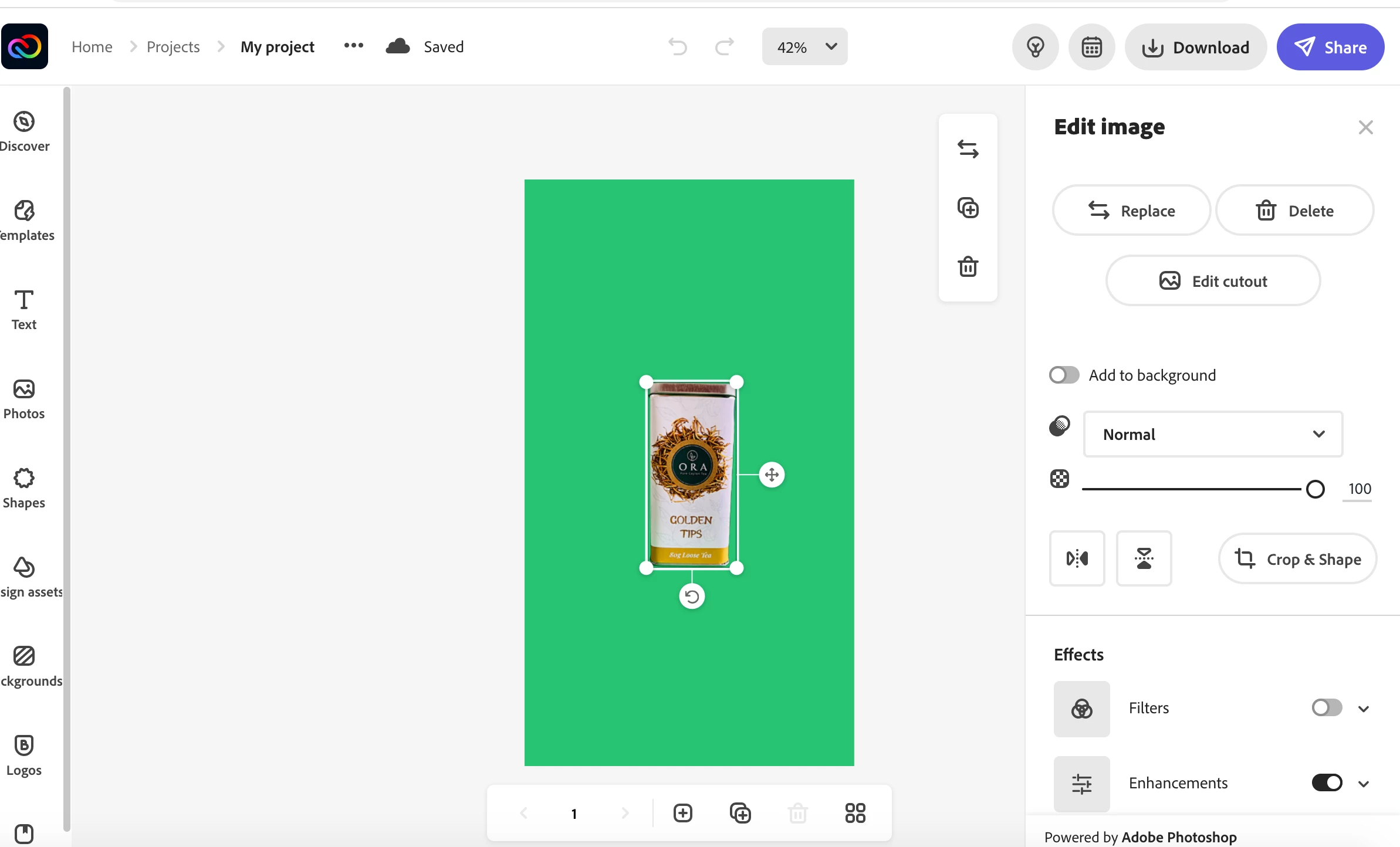Disable the Enhancements toggle
The width and height of the screenshot is (1400, 847).
pos(1327,783)
